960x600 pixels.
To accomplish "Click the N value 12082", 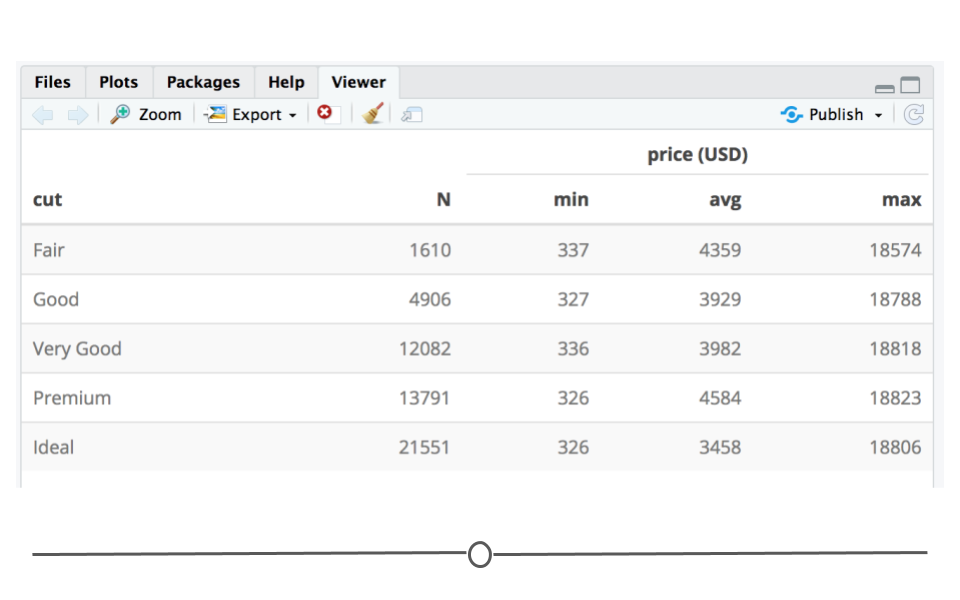I will pos(425,349).
